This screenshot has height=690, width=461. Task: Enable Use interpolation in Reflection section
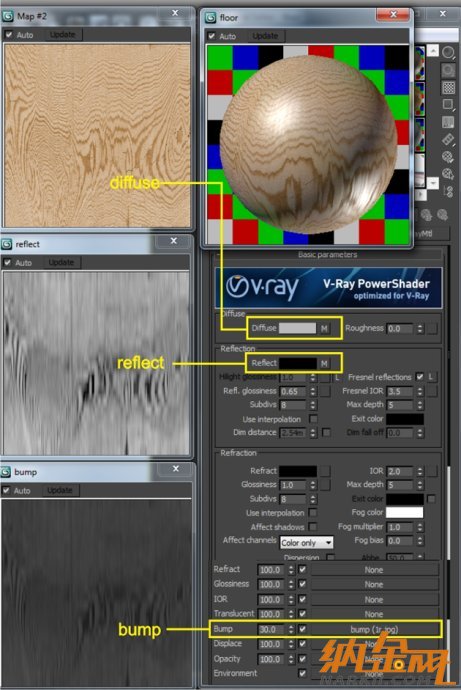tap(313, 418)
